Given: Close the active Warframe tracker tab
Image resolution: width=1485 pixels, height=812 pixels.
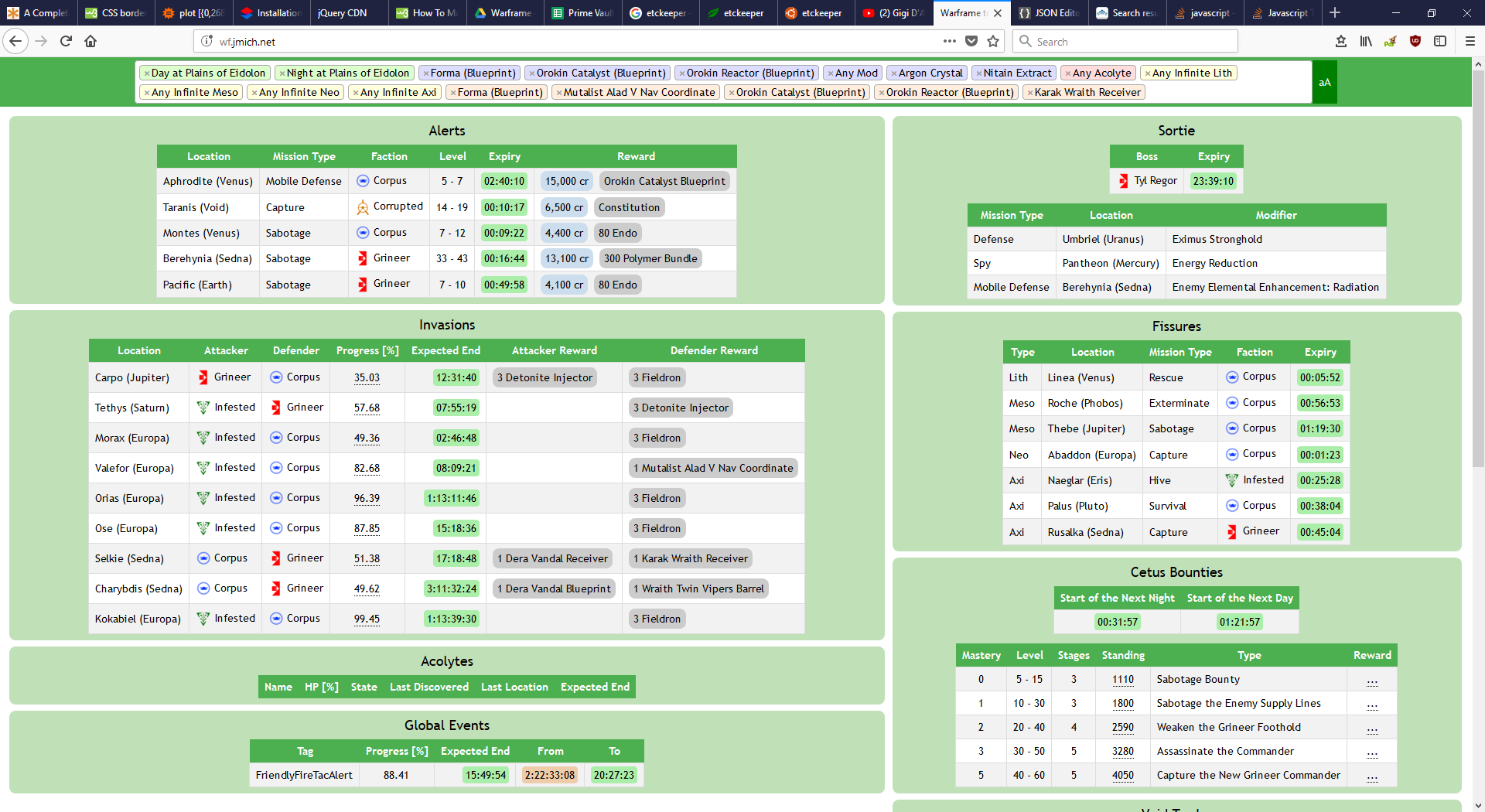Looking at the screenshot, I should tap(998, 13).
